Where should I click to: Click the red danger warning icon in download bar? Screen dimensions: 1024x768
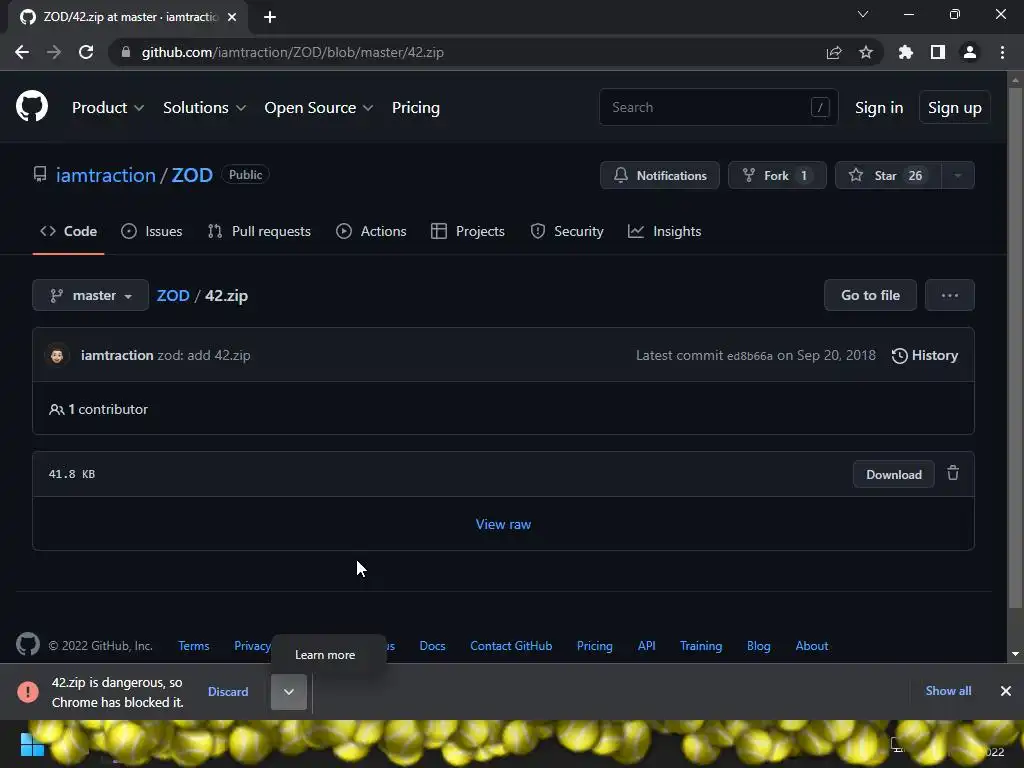[x=28, y=692]
